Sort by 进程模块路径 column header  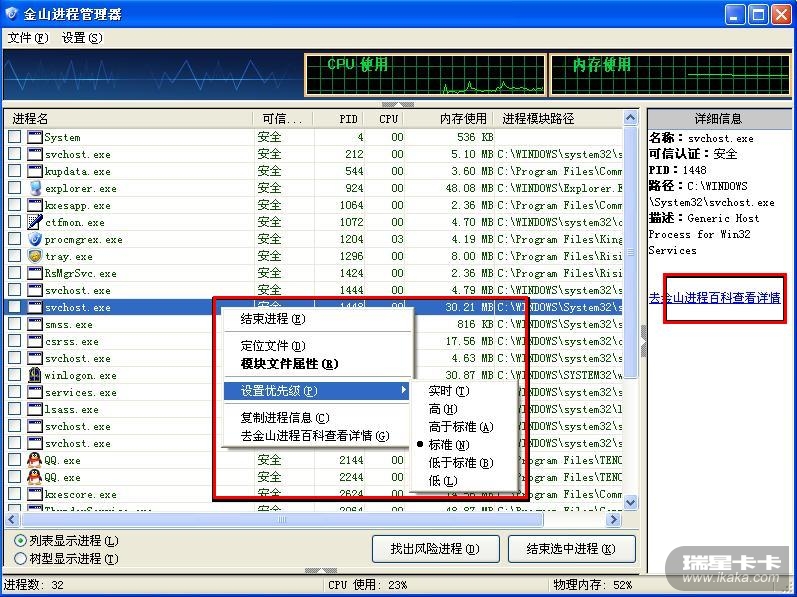pos(559,119)
